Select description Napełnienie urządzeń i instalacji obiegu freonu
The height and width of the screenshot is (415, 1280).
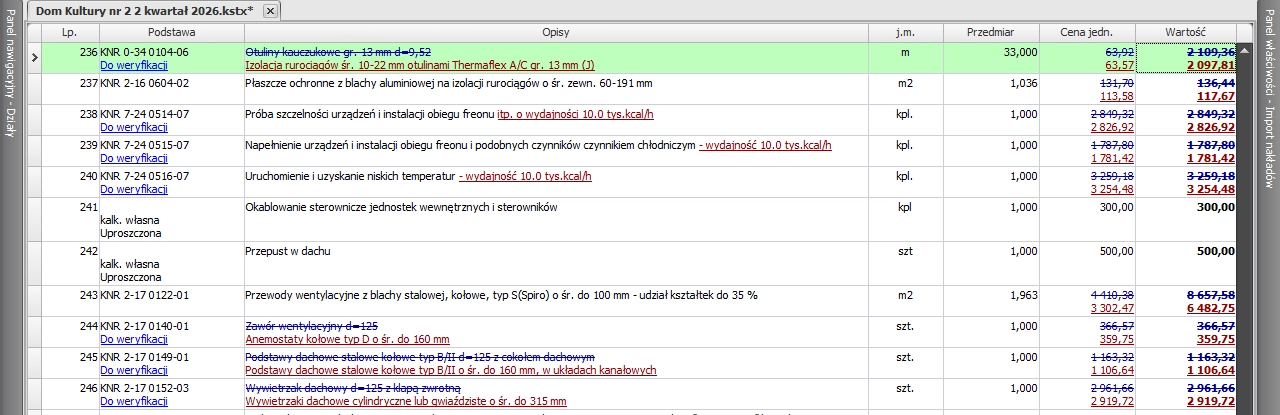[x=539, y=145]
